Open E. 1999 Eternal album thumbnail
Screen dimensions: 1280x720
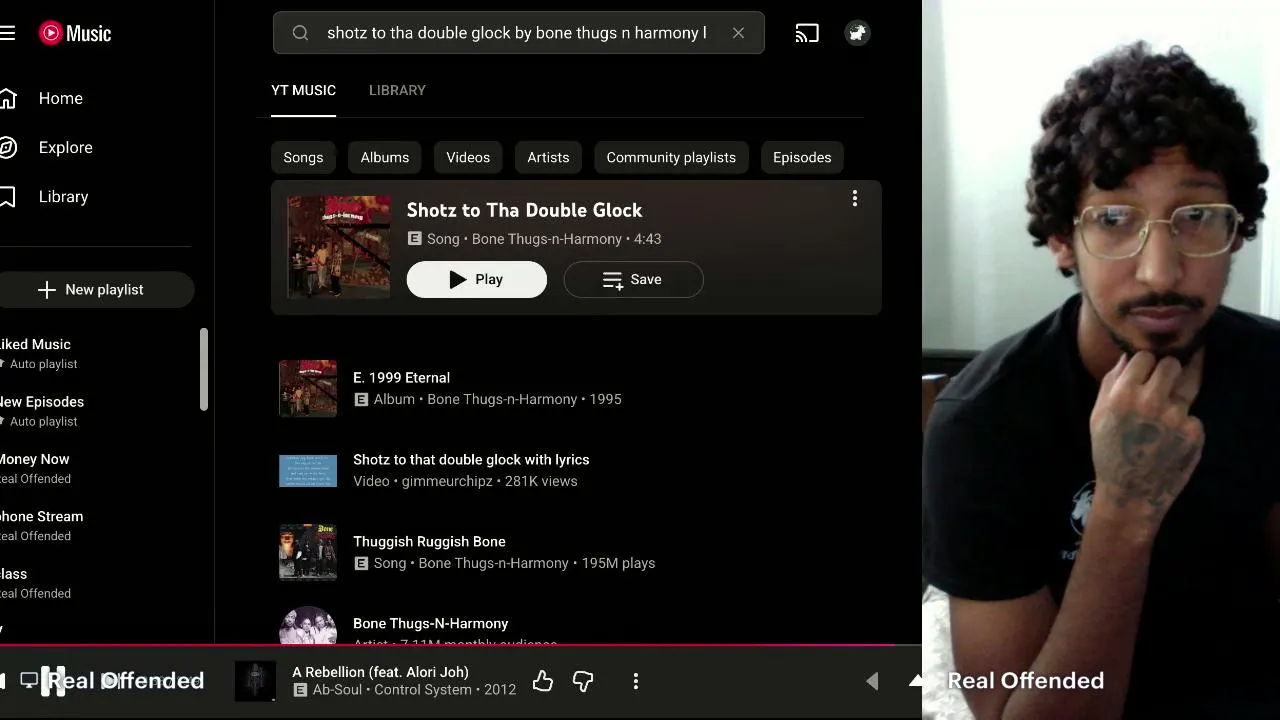coord(308,388)
